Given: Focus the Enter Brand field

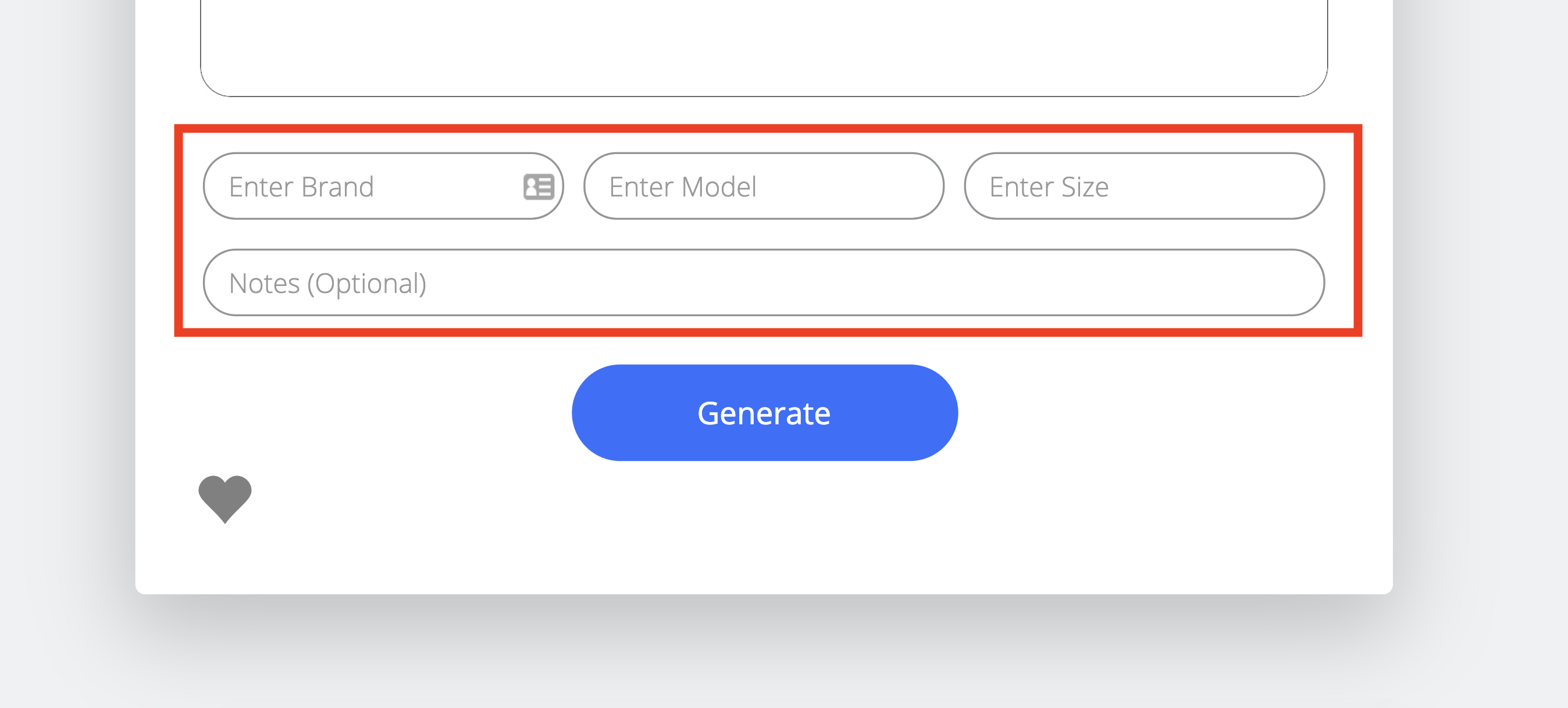Looking at the screenshot, I should point(383,186).
